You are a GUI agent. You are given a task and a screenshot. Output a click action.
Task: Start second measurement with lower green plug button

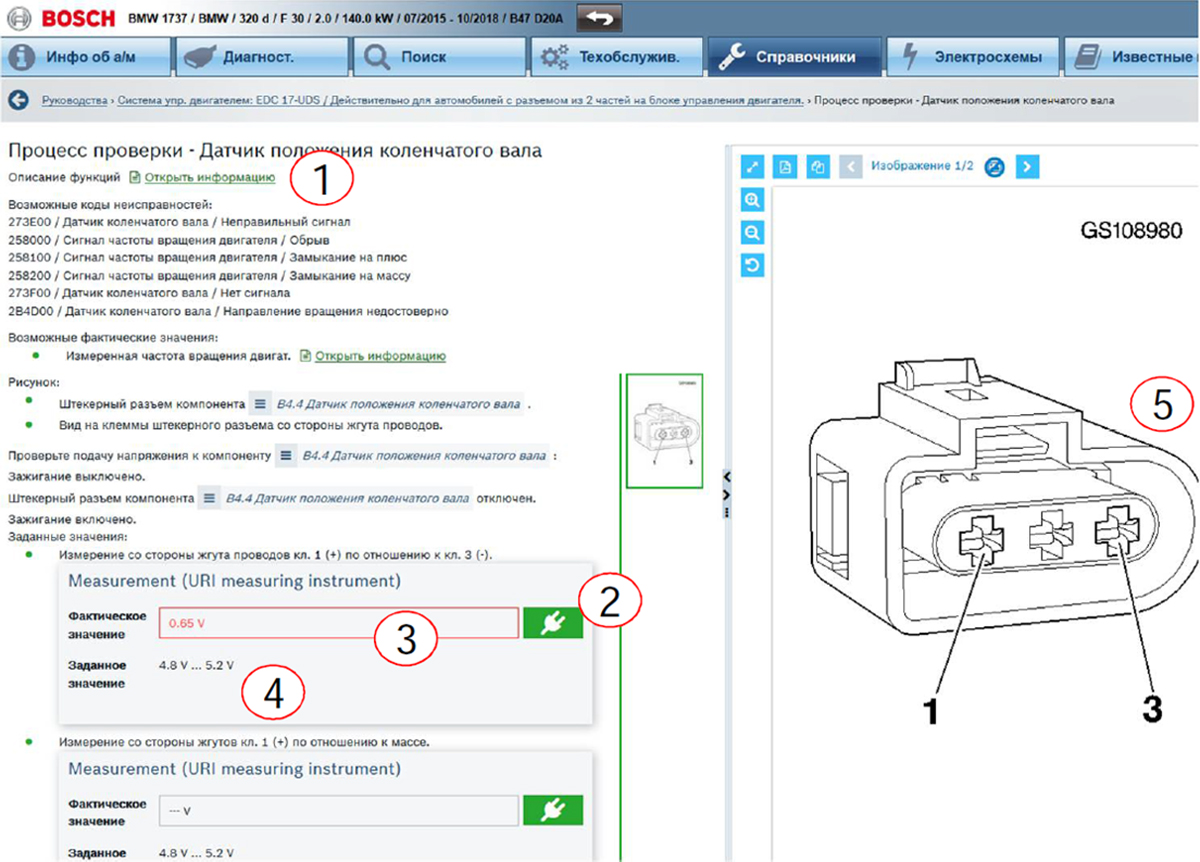(553, 810)
